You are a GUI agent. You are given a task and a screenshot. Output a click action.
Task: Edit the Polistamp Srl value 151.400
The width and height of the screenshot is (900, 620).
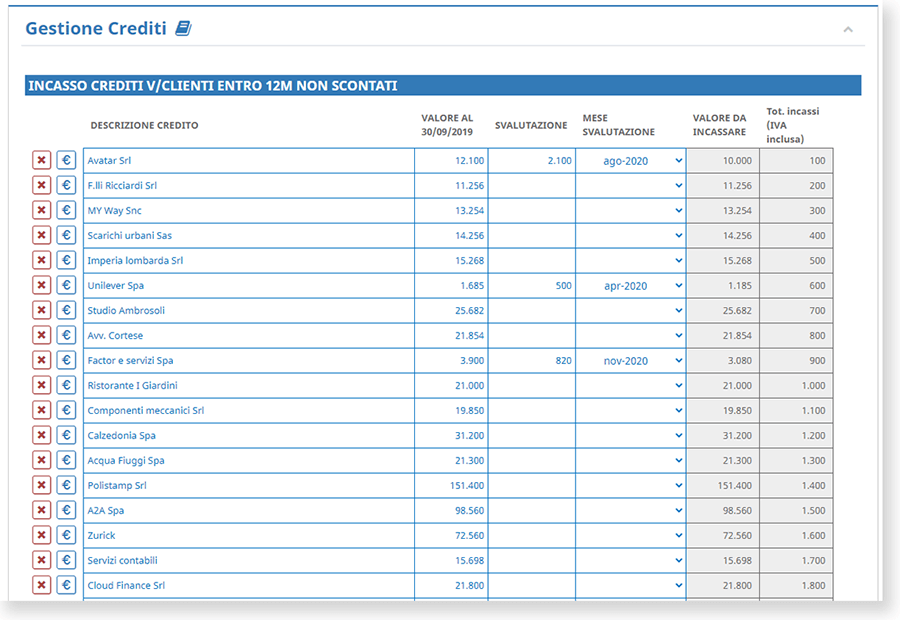(x=451, y=485)
